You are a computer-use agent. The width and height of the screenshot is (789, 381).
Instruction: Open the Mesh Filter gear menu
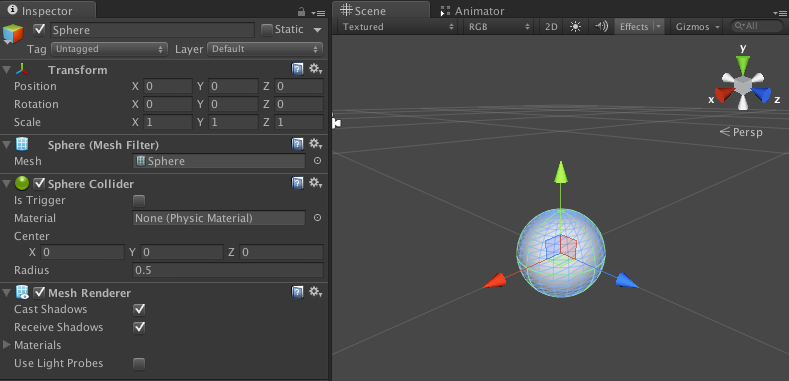coord(315,144)
